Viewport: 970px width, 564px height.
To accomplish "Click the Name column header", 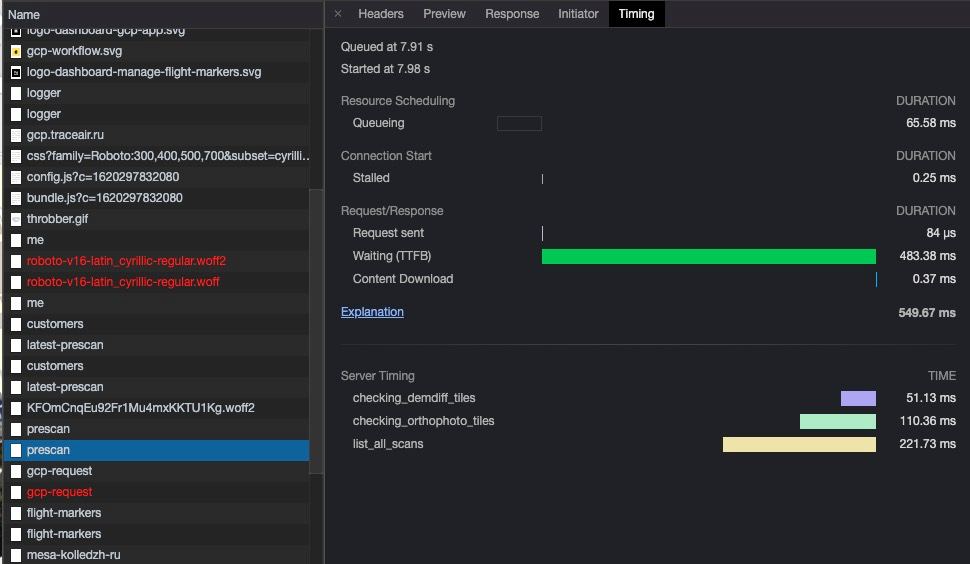I will [x=162, y=14].
